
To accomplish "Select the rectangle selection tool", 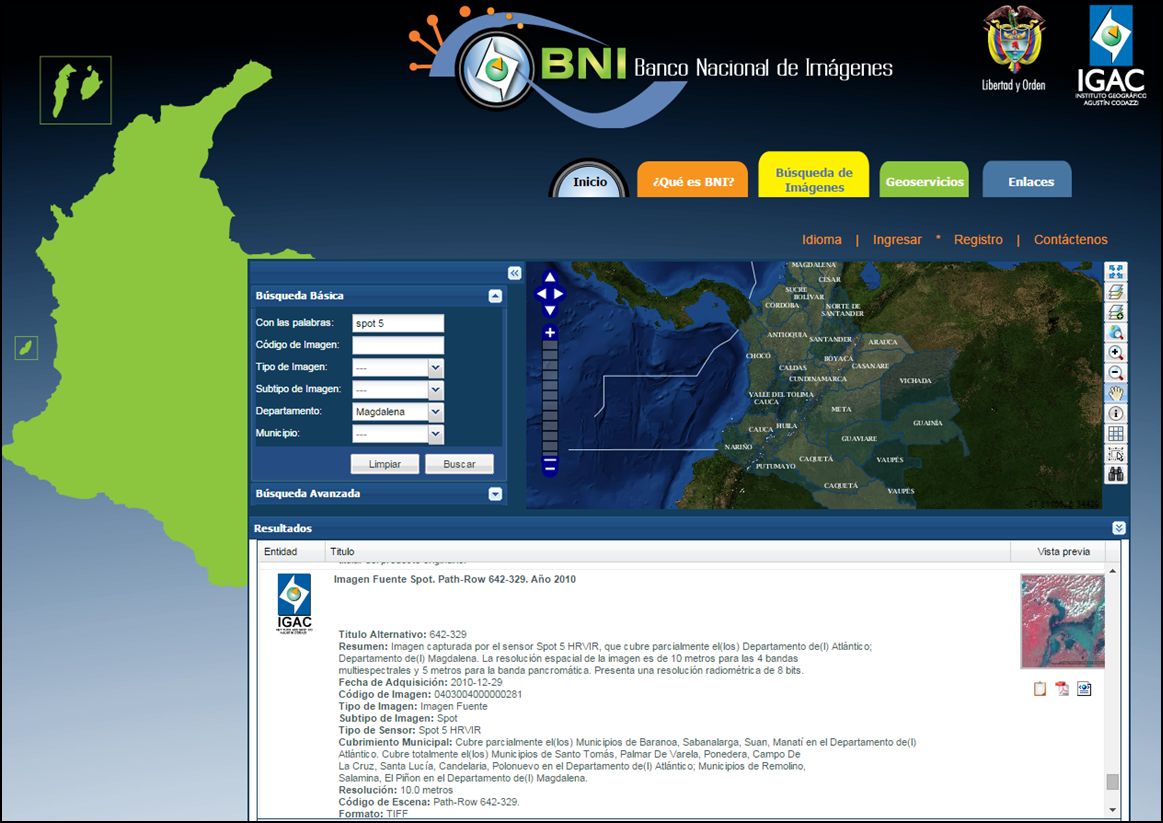I will pos(1116,454).
